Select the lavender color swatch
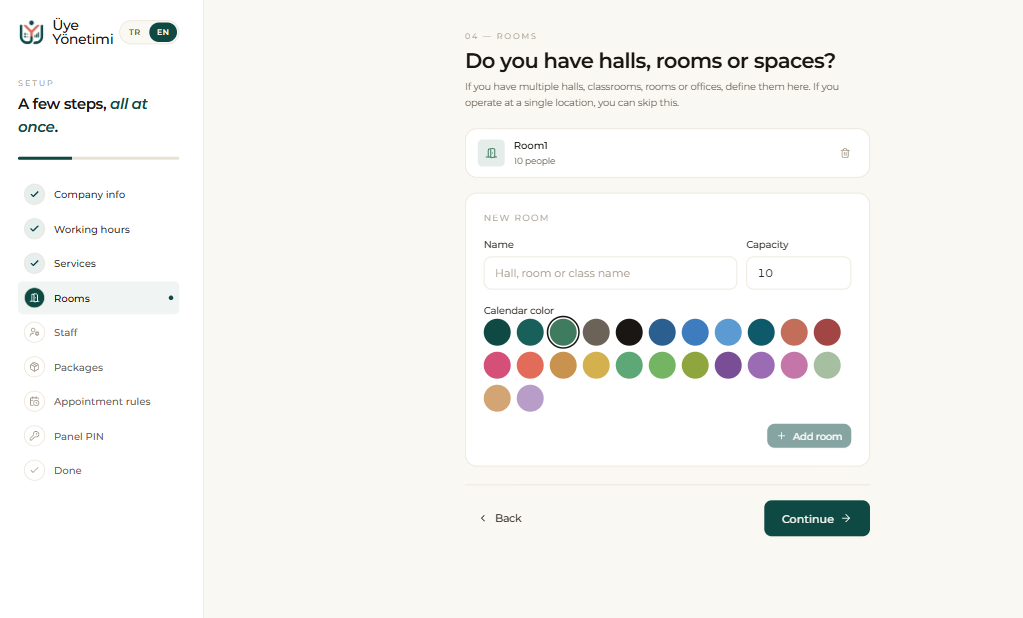1023x618 pixels. pos(530,398)
